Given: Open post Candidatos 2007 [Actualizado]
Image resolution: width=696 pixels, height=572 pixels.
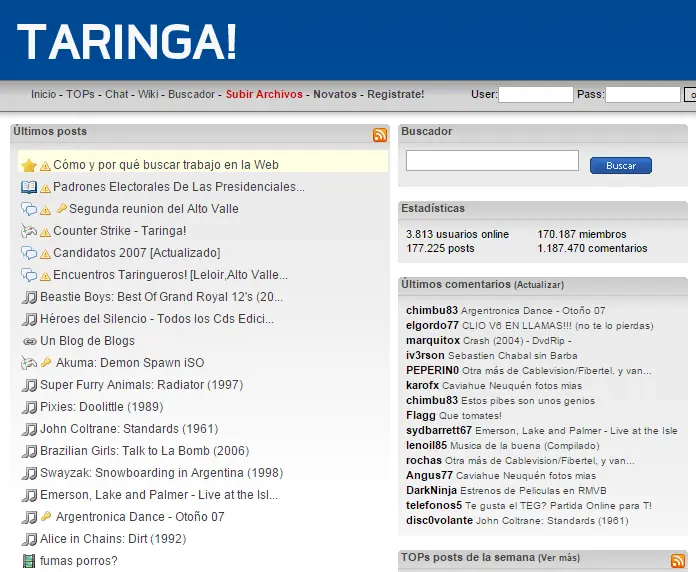Looking at the screenshot, I should pos(137,253).
